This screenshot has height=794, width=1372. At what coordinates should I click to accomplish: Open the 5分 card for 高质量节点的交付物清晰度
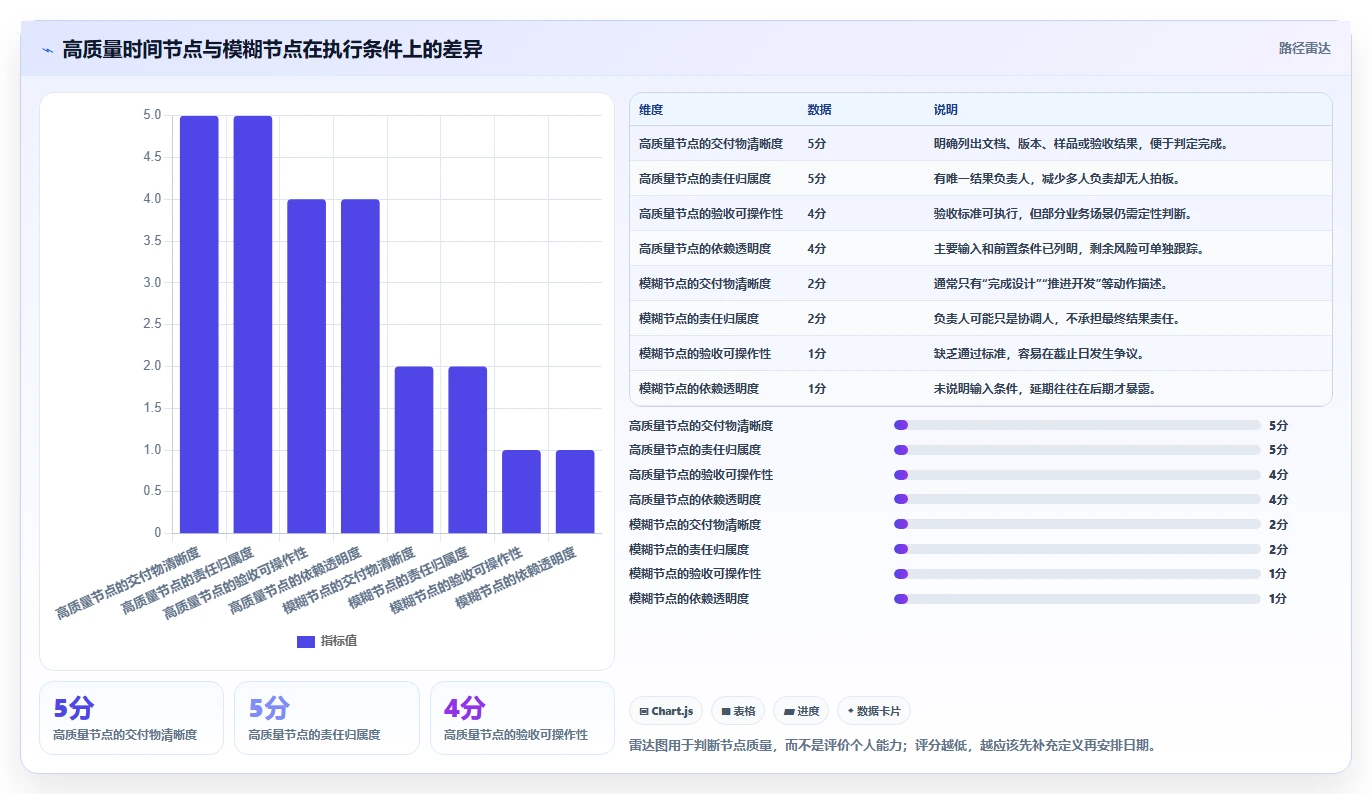click(x=131, y=718)
